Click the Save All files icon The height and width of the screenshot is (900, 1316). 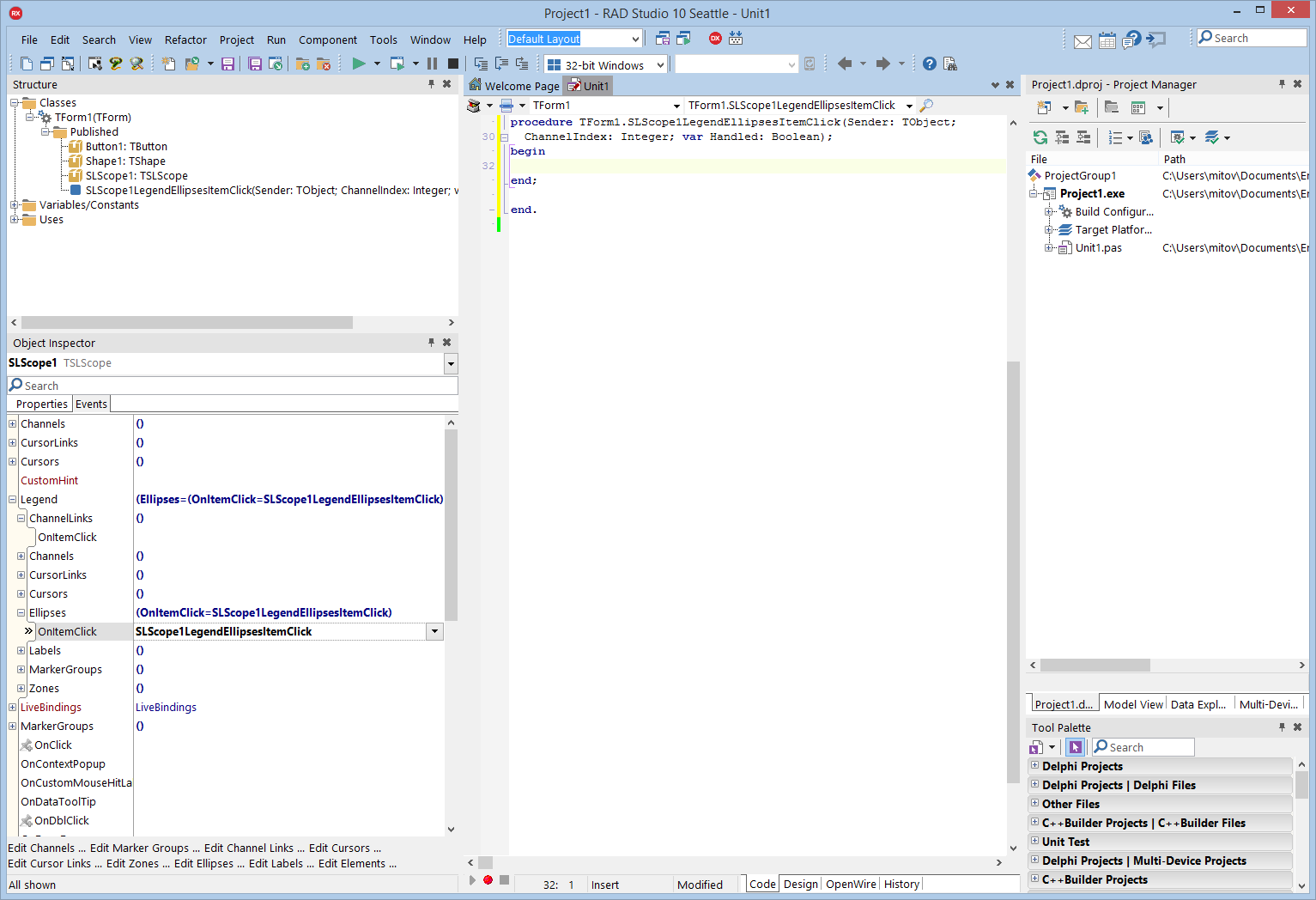[254, 64]
